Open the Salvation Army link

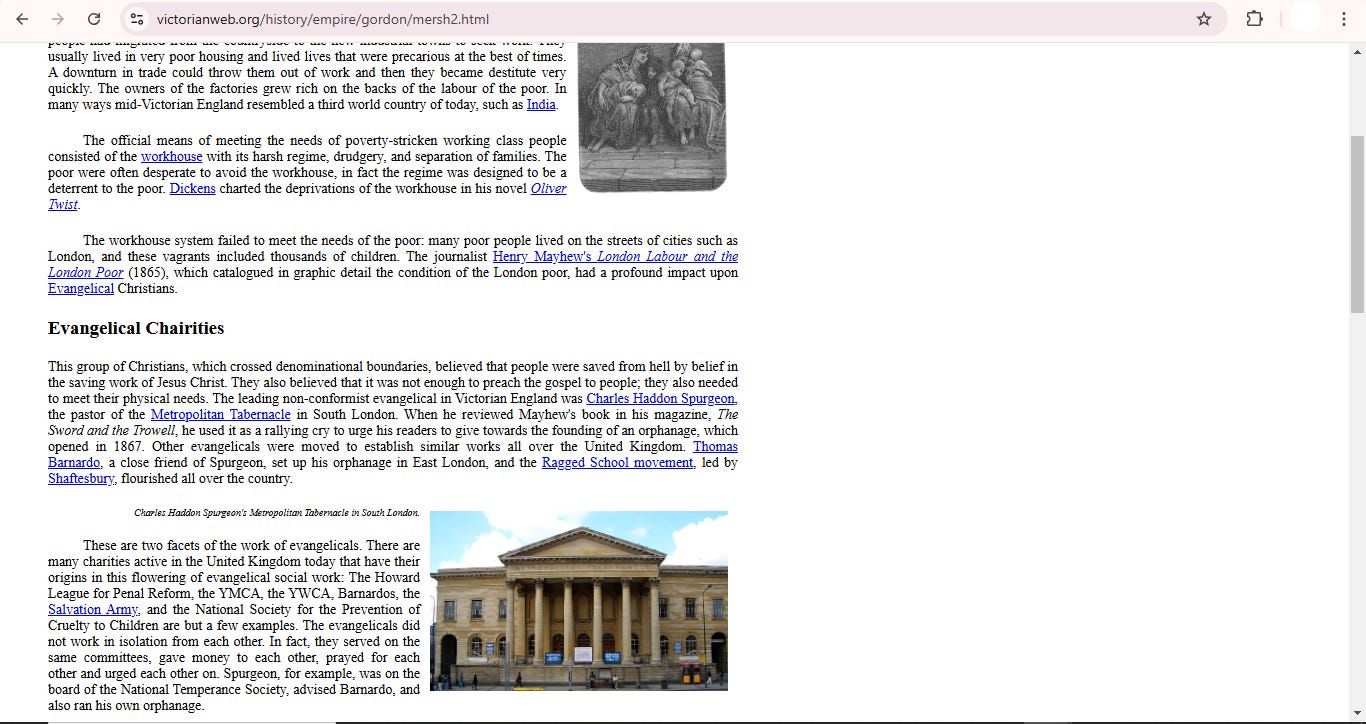[x=93, y=610]
